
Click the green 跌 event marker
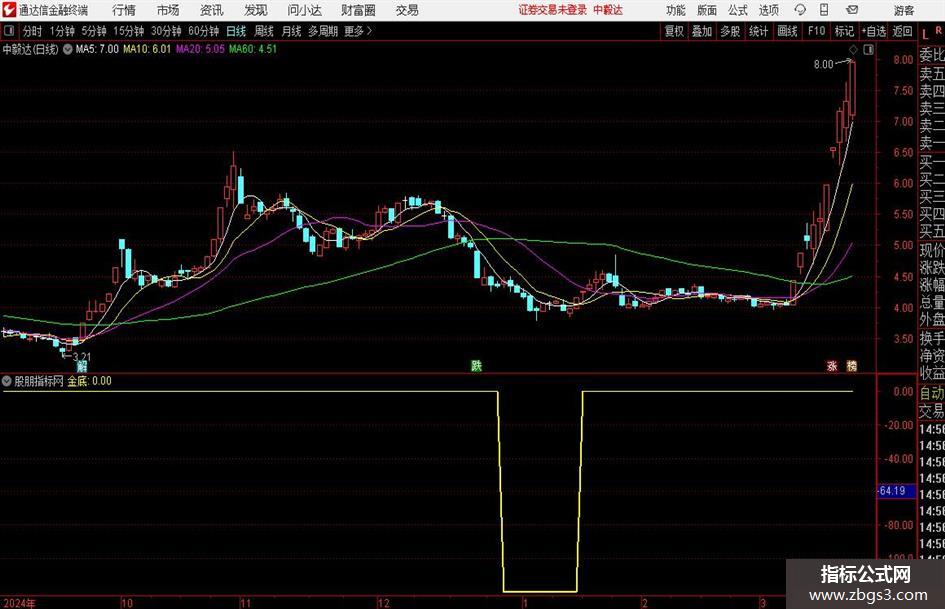click(476, 366)
